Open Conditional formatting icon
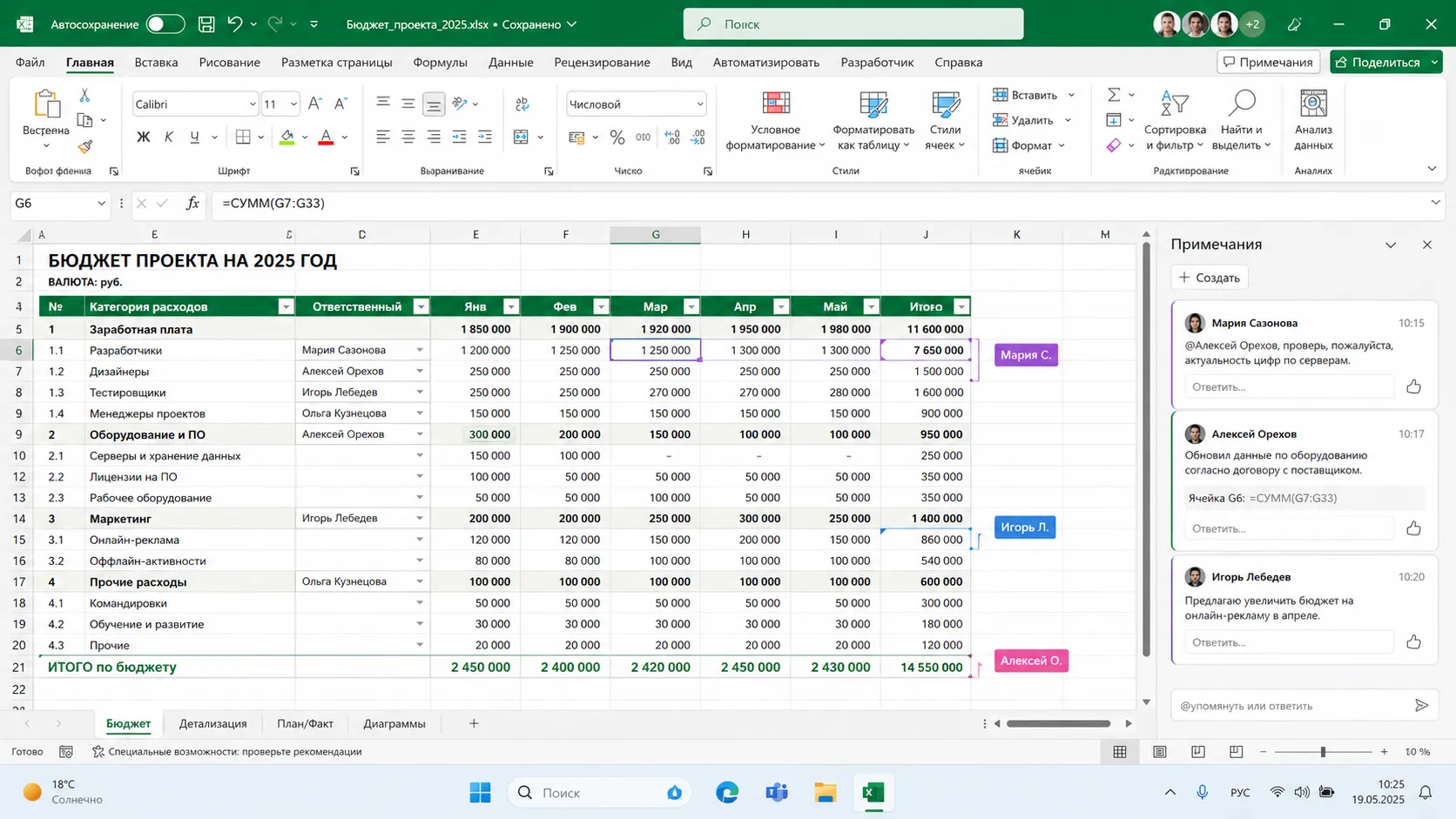1456x819 pixels. [775, 104]
